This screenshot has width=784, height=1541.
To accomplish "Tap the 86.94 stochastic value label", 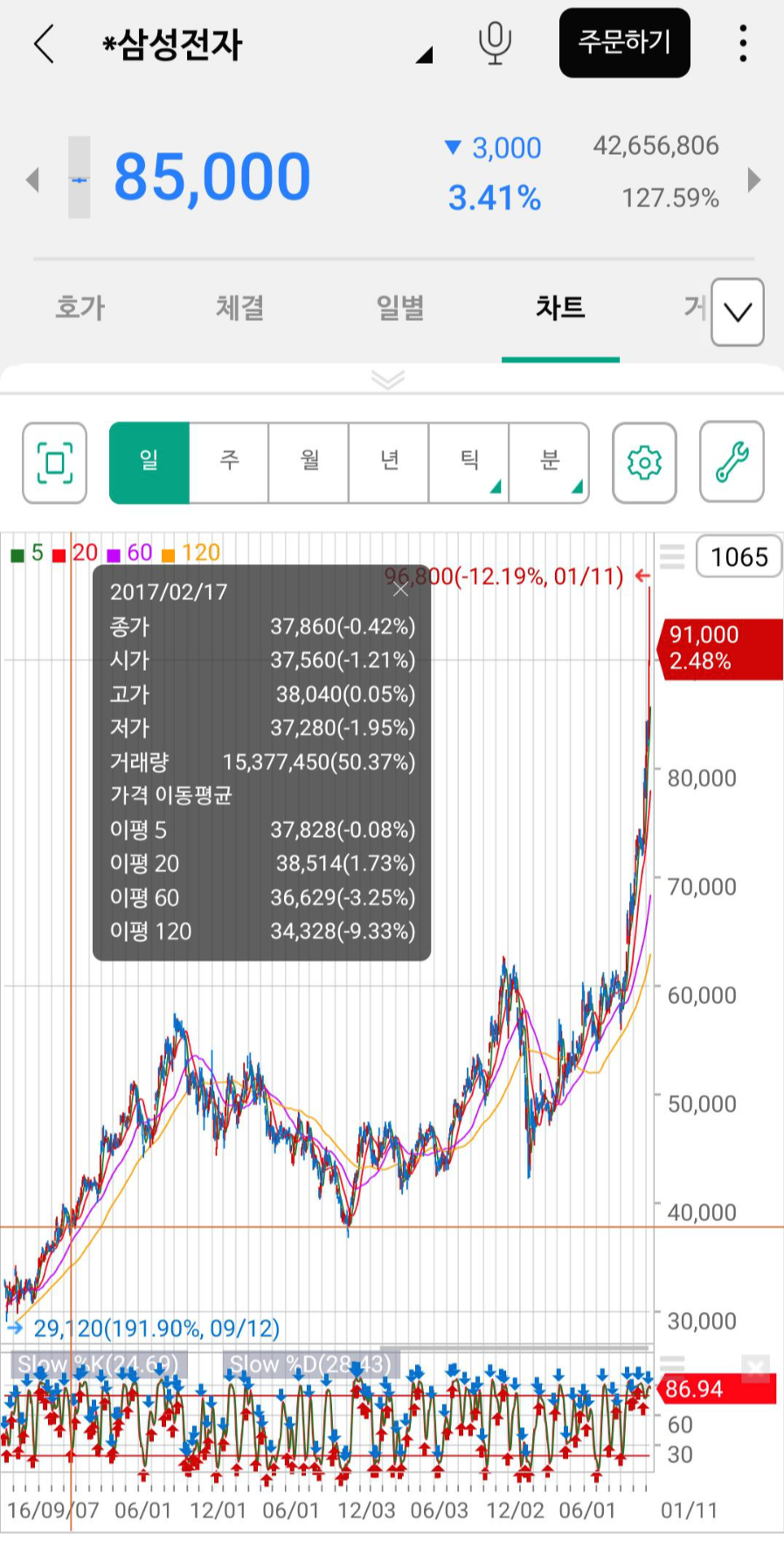I will point(718,1389).
